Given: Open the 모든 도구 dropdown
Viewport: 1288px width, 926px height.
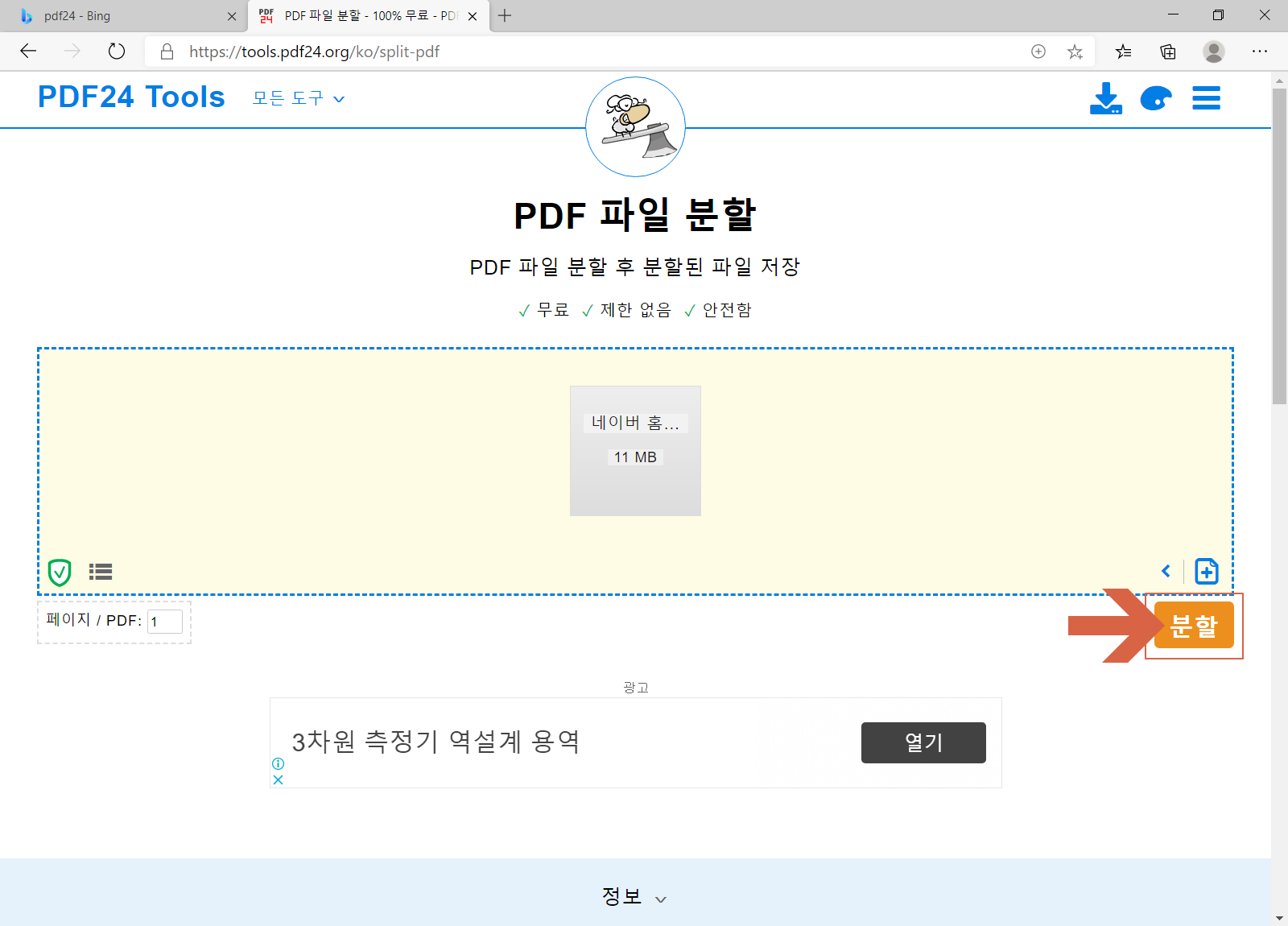Looking at the screenshot, I should coord(296,98).
